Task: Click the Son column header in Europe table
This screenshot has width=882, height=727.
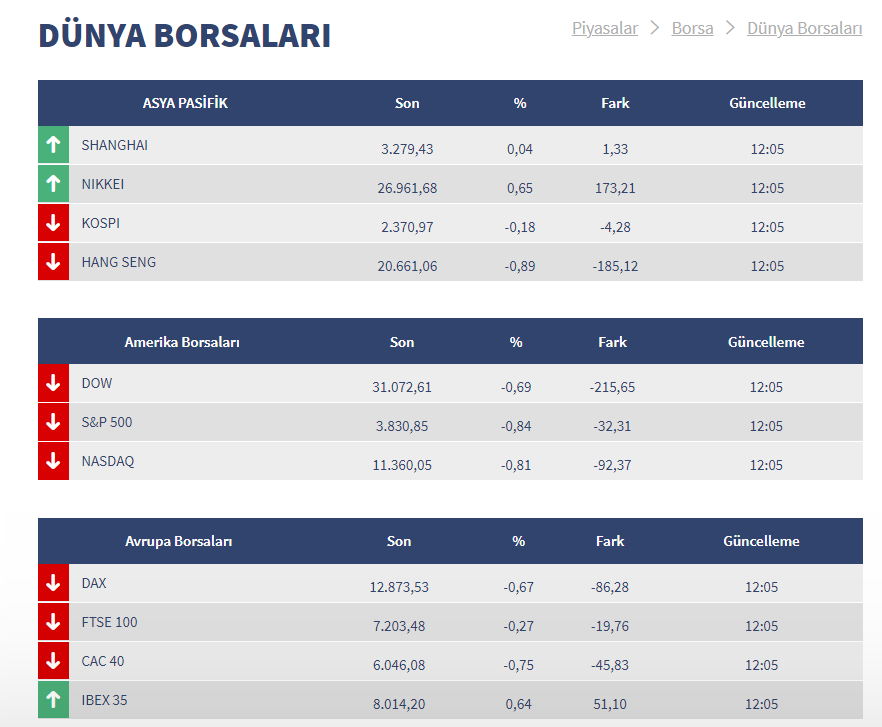Action: coord(399,541)
